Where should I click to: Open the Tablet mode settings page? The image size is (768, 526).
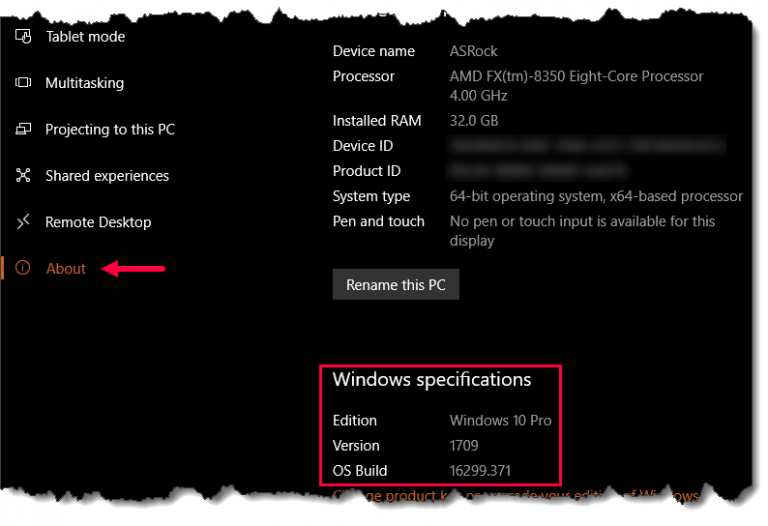click(85, 37)
